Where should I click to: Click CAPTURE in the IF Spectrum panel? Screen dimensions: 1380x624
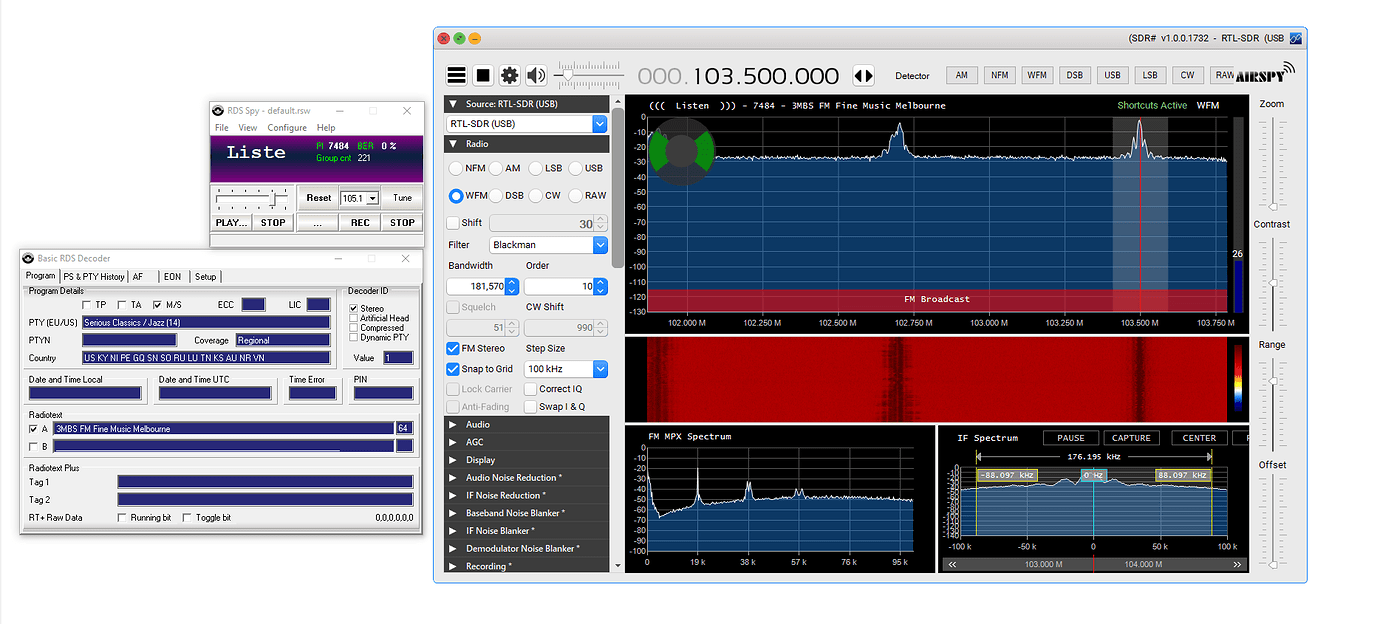1131,437
